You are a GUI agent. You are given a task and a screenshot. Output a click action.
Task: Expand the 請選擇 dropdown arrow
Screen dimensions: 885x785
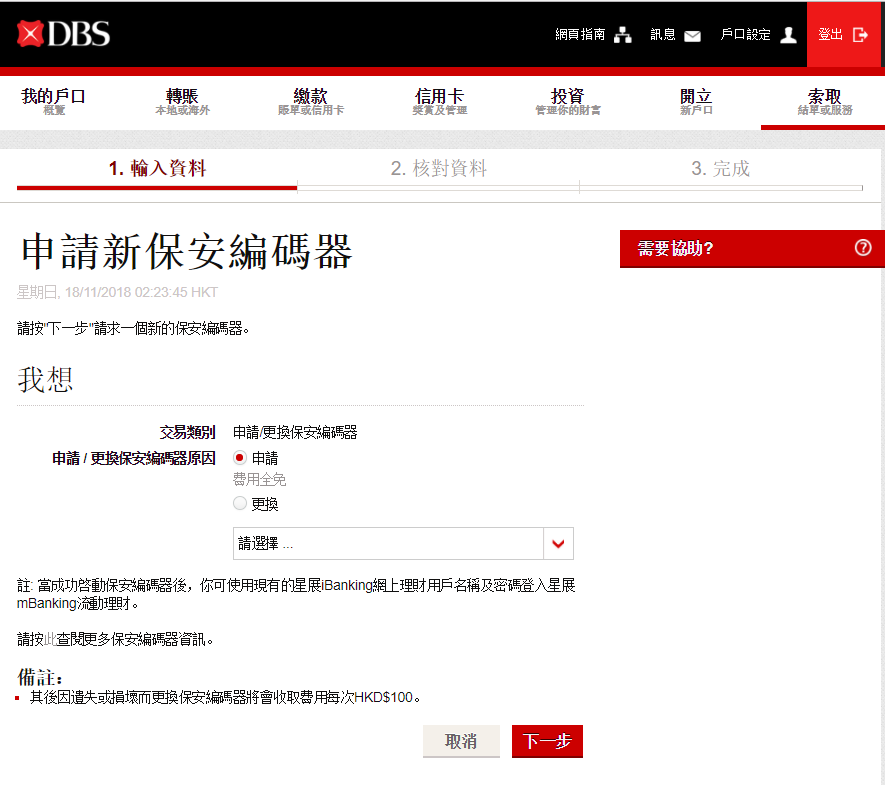(558, 544)
